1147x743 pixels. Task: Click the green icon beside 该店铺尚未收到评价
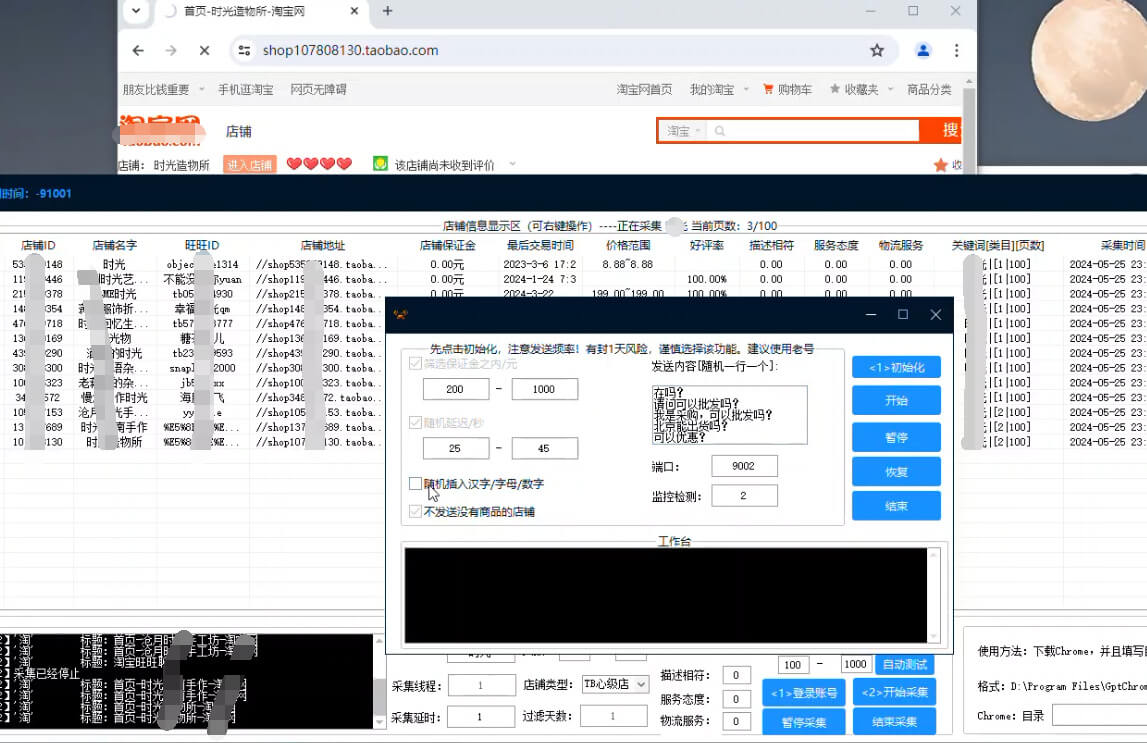click(x=383, y=163)
